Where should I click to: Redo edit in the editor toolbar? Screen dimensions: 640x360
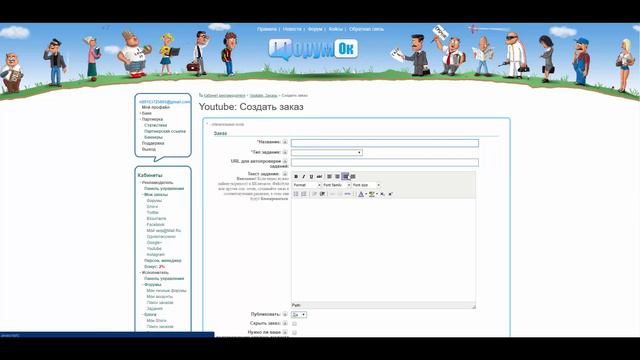(340, 194)
